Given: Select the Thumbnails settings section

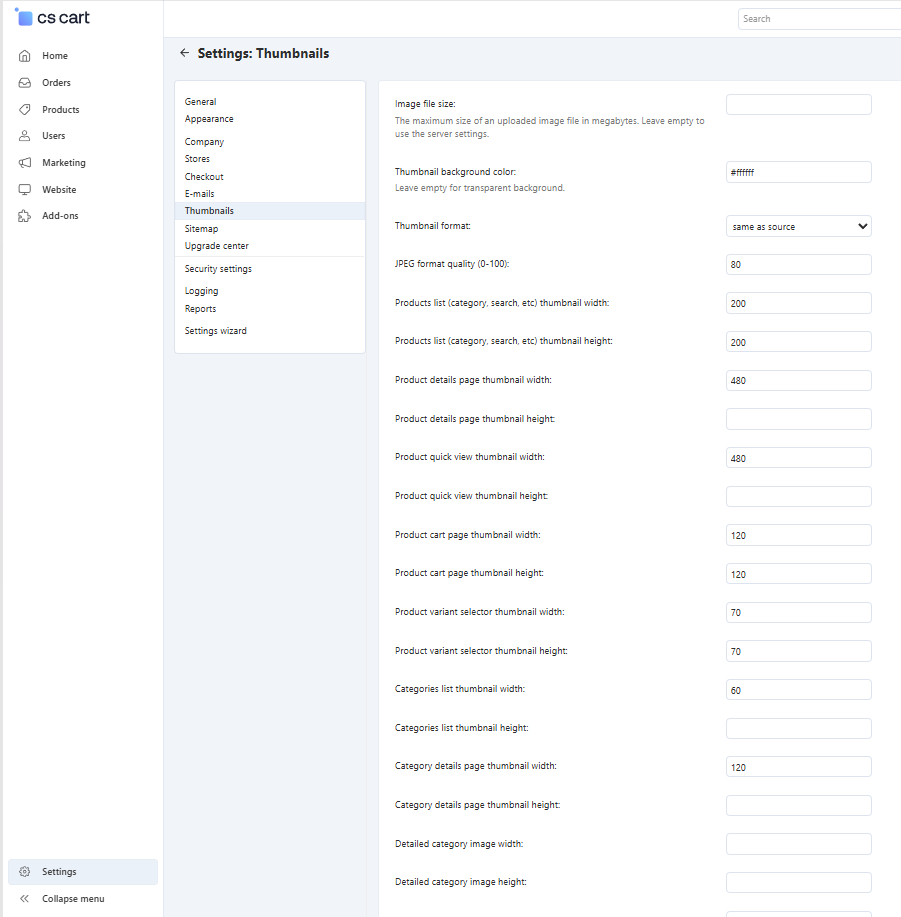Looking at the screenshot, I should (x=270, y=211).
